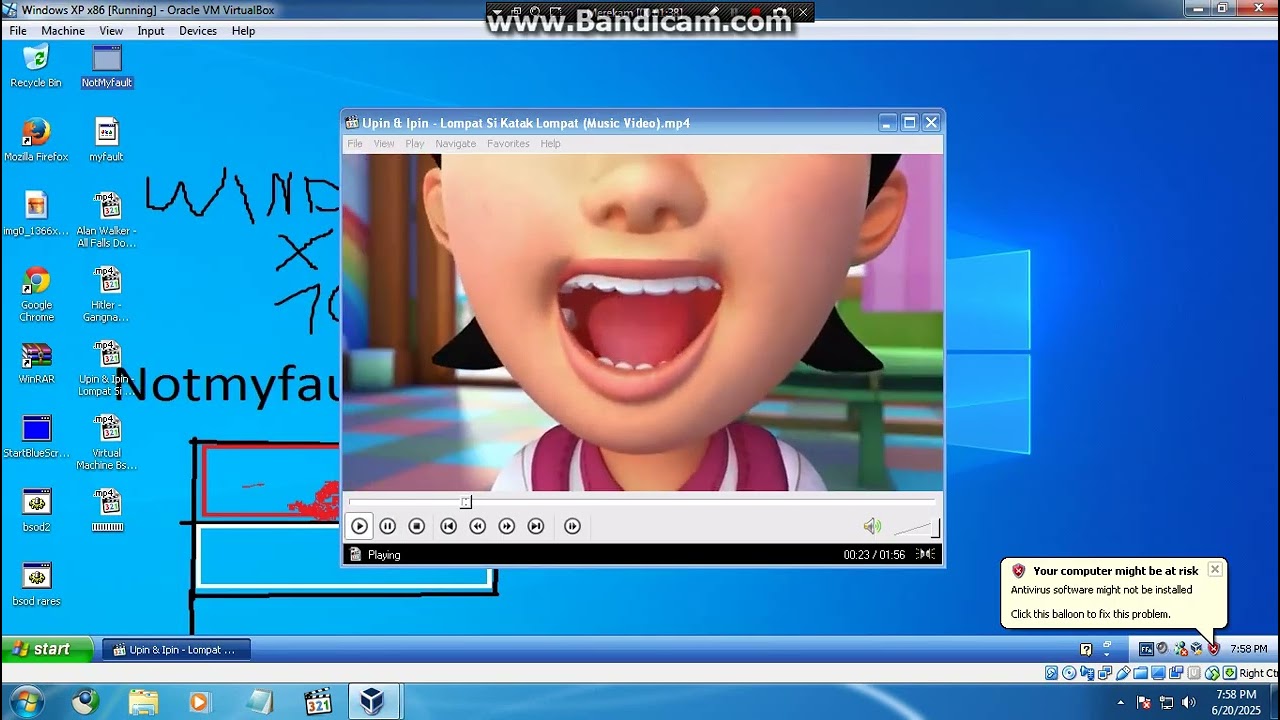Select the NotMyfault desktop icon
1280x720 pixels.
107,66
